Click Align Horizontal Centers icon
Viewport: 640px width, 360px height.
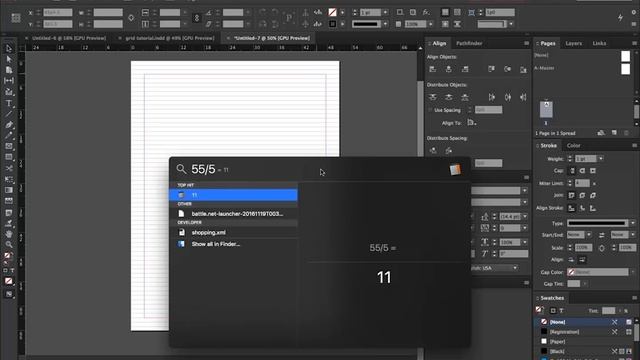[449, 69]
